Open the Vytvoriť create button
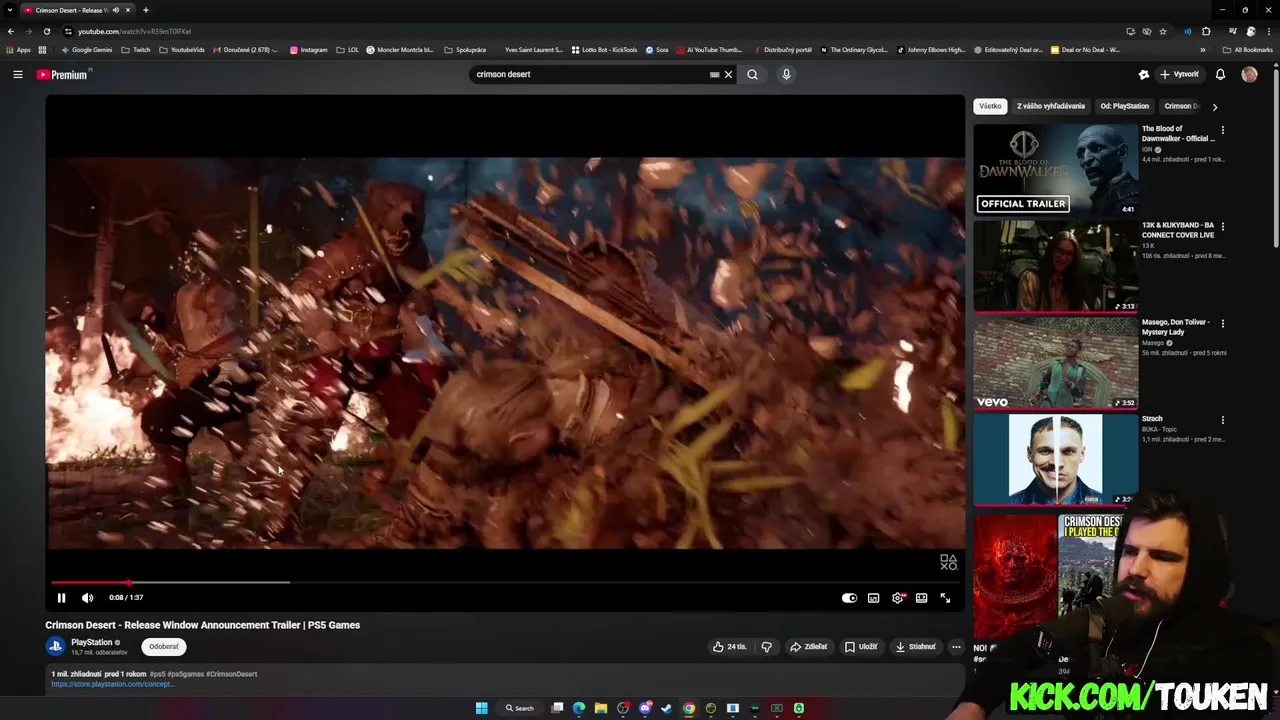The width and height of the screenshot is (1280, 720). point(1179,74)
